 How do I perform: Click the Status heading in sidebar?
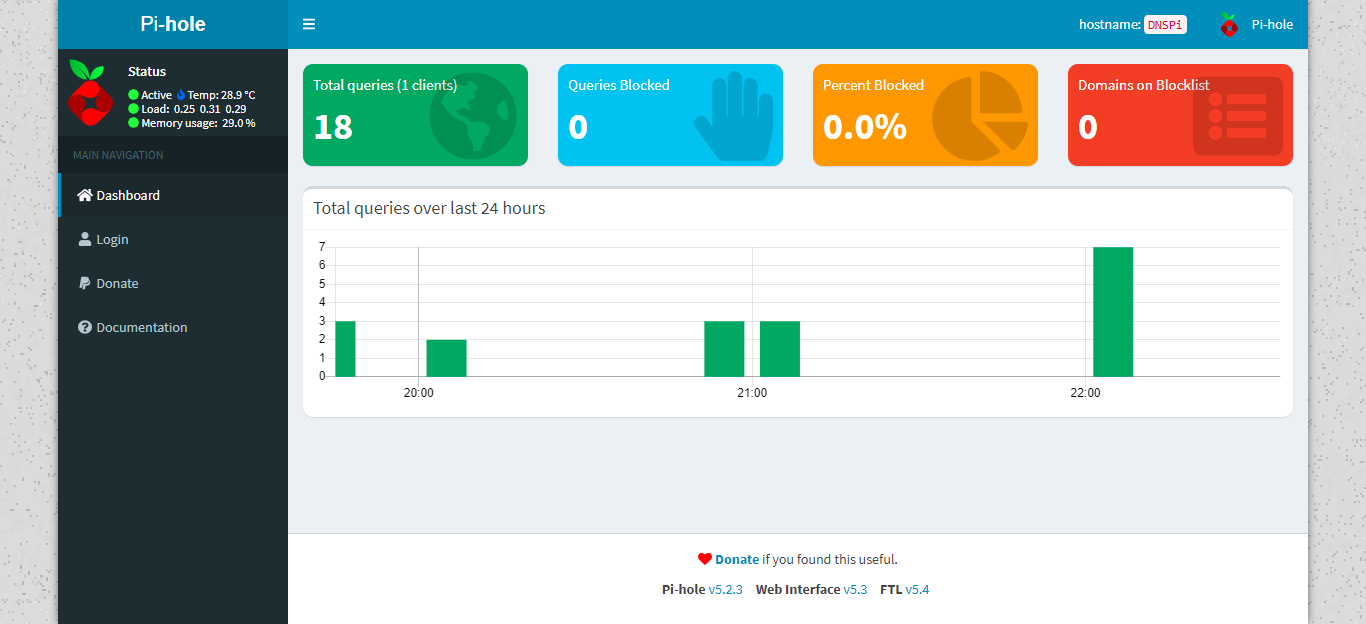point(147,71)
